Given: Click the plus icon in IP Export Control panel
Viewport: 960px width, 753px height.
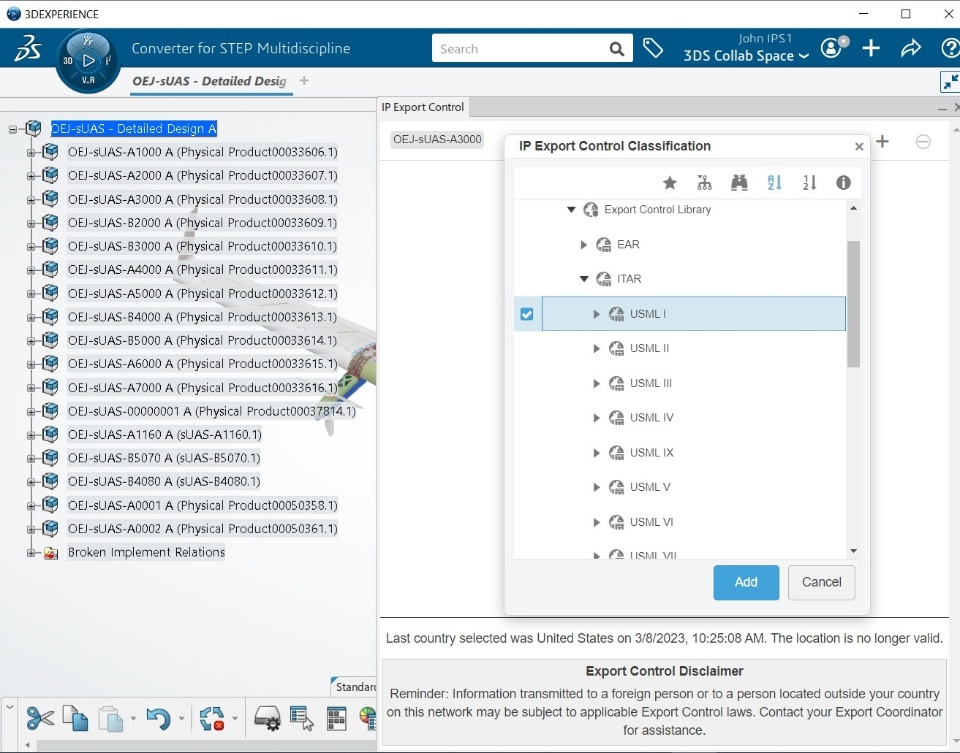Looking at the screenshot, I should click(x=882, y=141).
